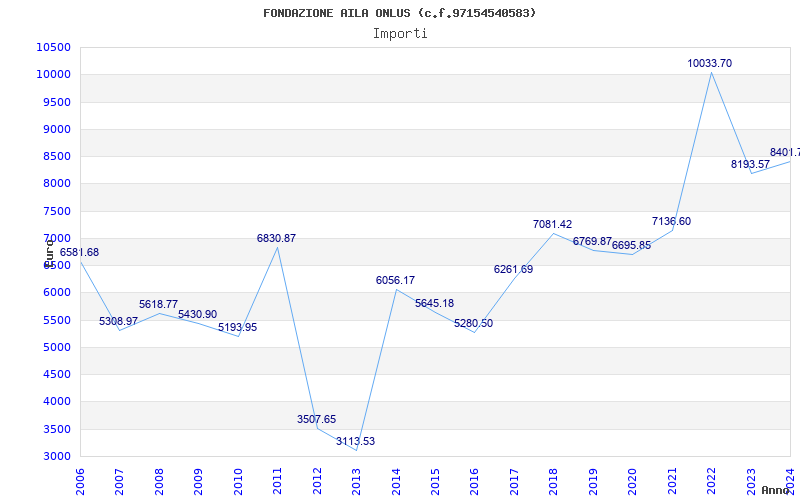The image size is (800, 500).
Task: Click x-axis year 2009
Action: click(x=198, y=482)
